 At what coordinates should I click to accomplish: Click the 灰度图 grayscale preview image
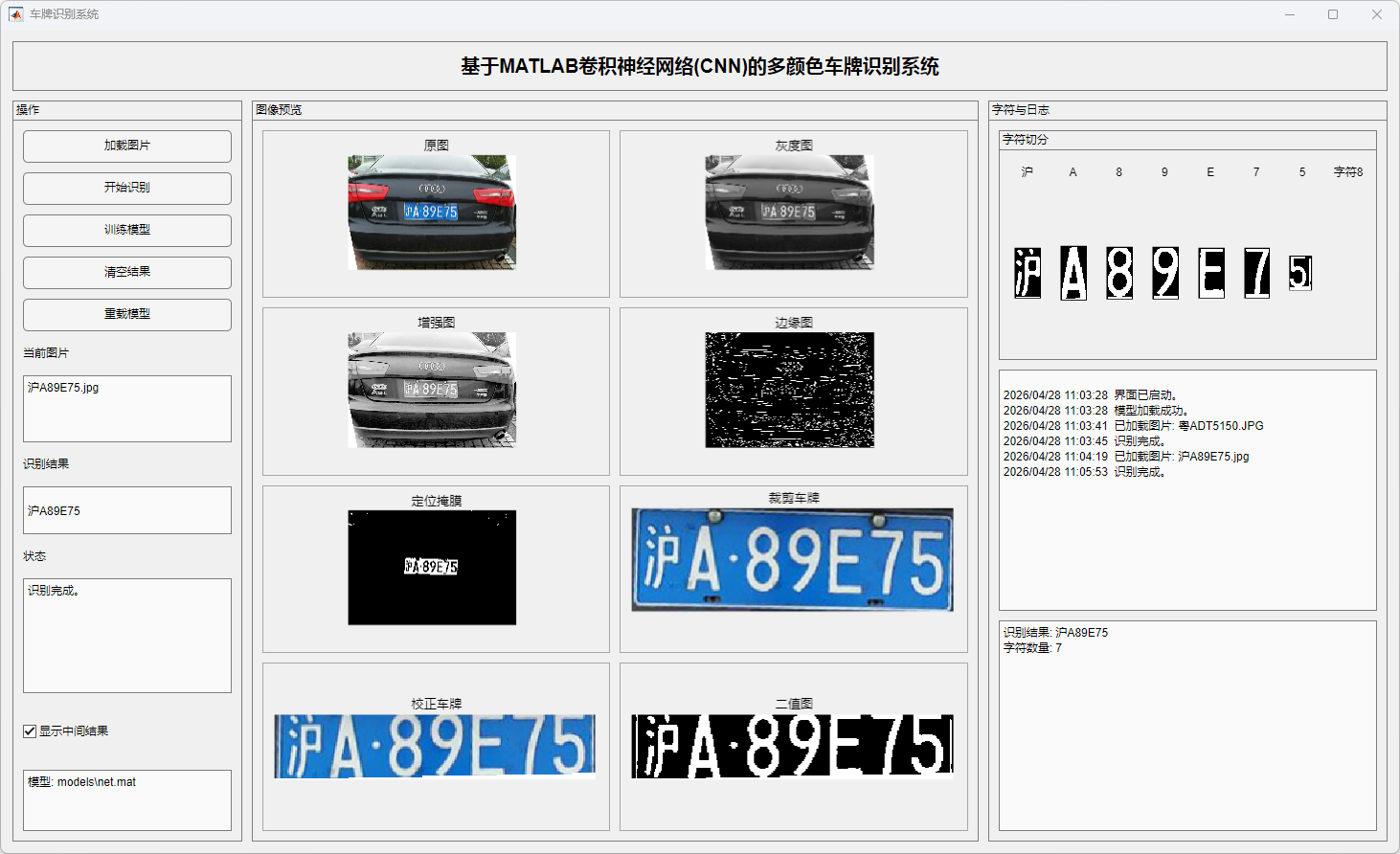(x=789, y=212)
